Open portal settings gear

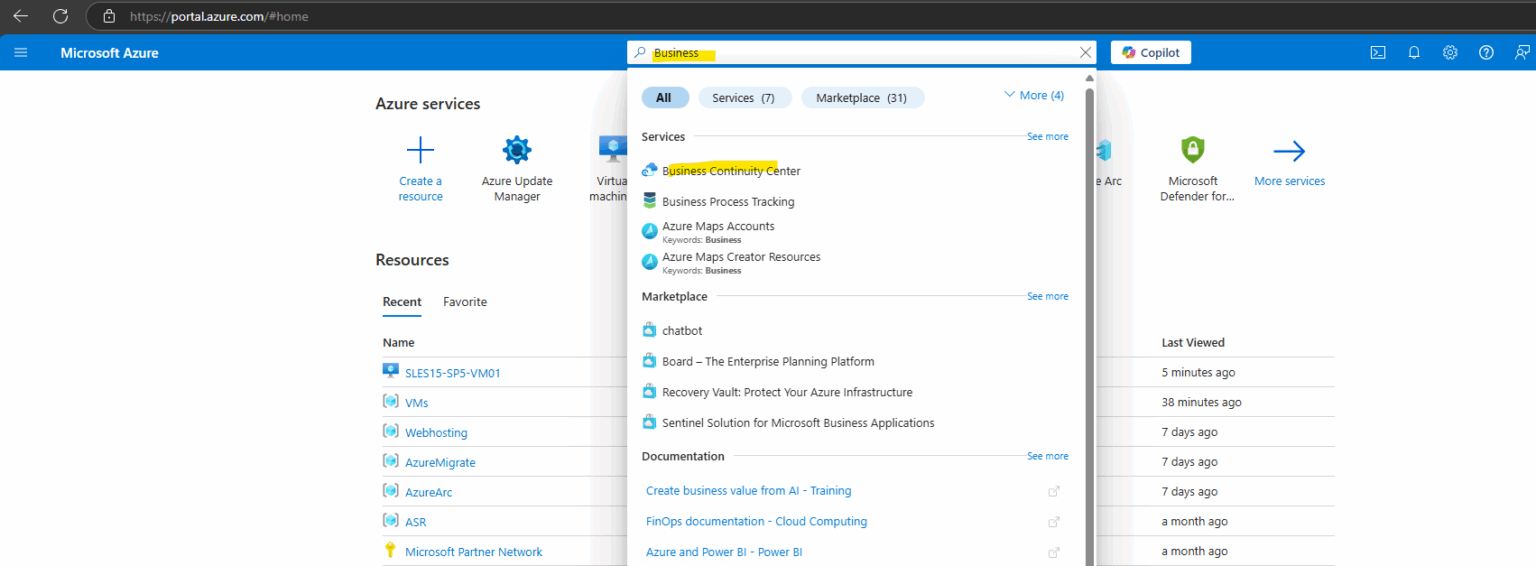[1450, 53]
